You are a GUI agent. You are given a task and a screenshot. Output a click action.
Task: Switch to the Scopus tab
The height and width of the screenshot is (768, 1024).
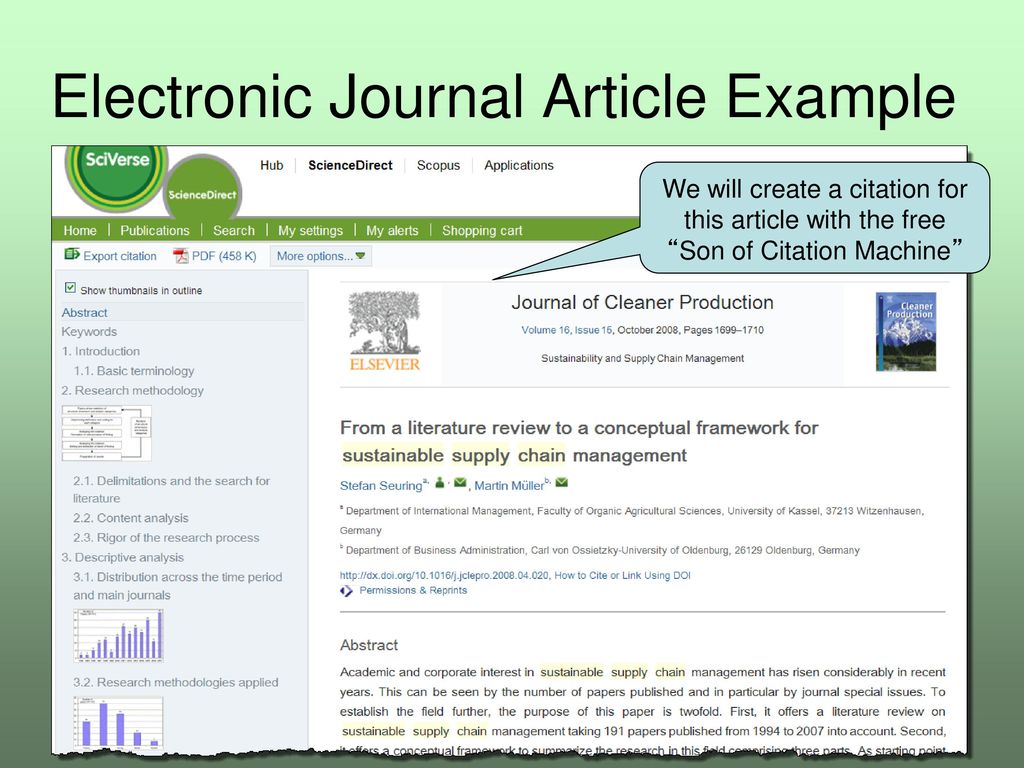(438, 165)
